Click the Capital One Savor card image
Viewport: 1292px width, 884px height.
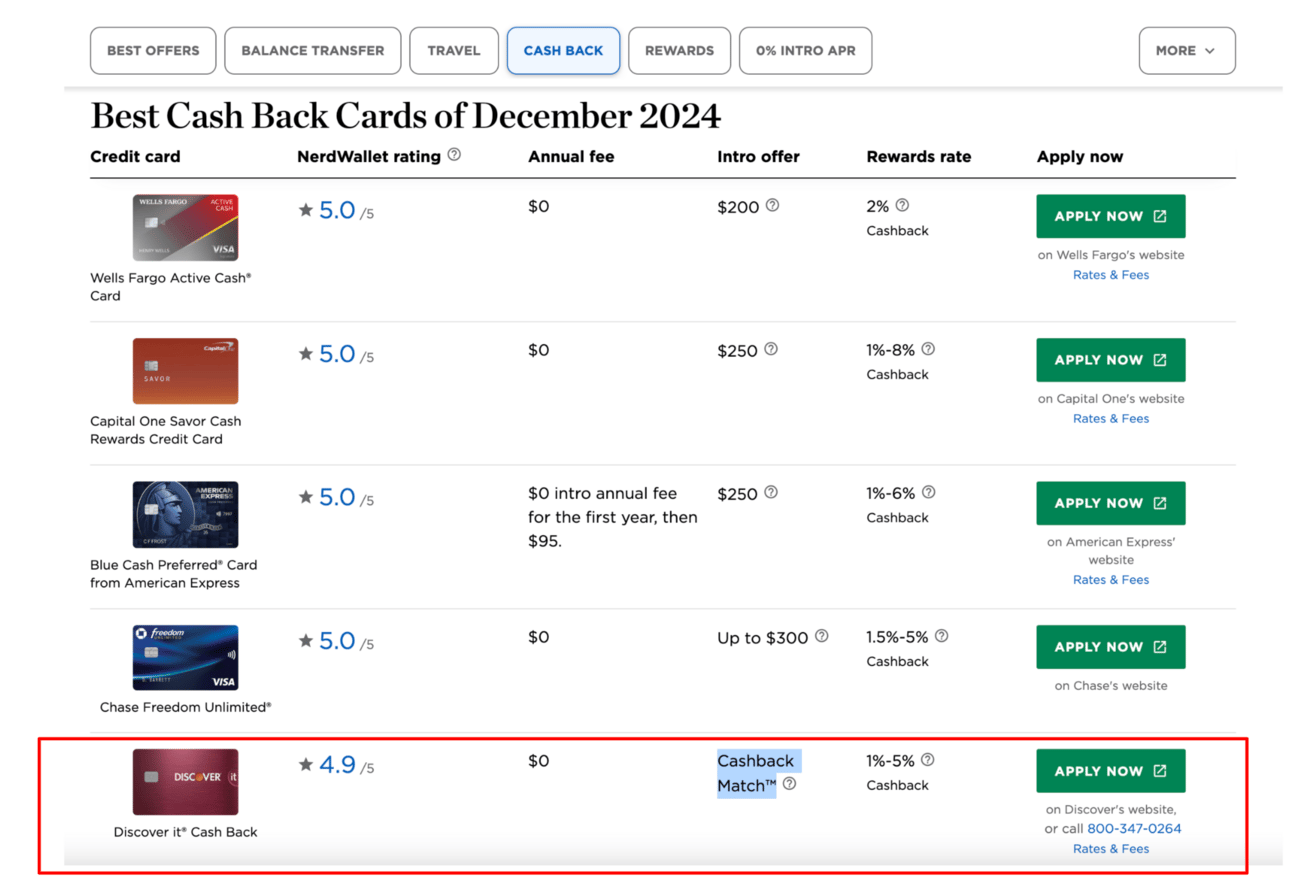coord(186,371)
